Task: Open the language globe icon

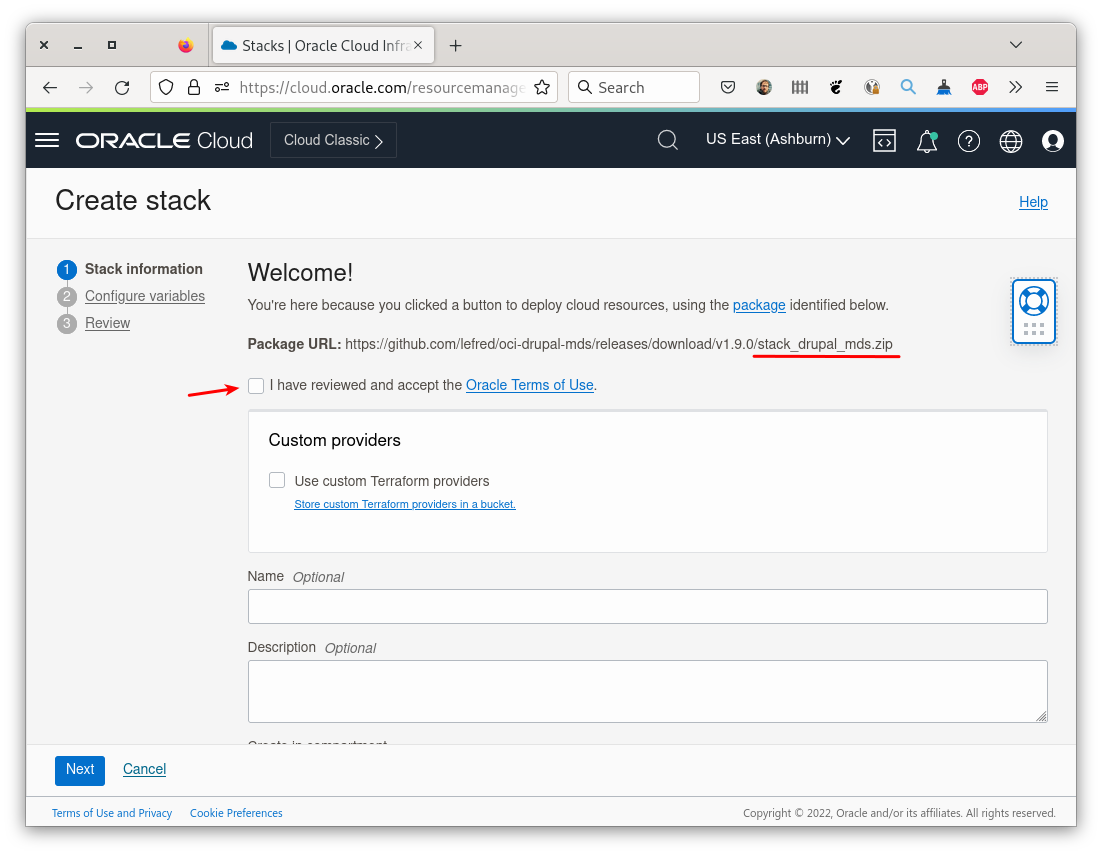Action: pos(1010,140)
